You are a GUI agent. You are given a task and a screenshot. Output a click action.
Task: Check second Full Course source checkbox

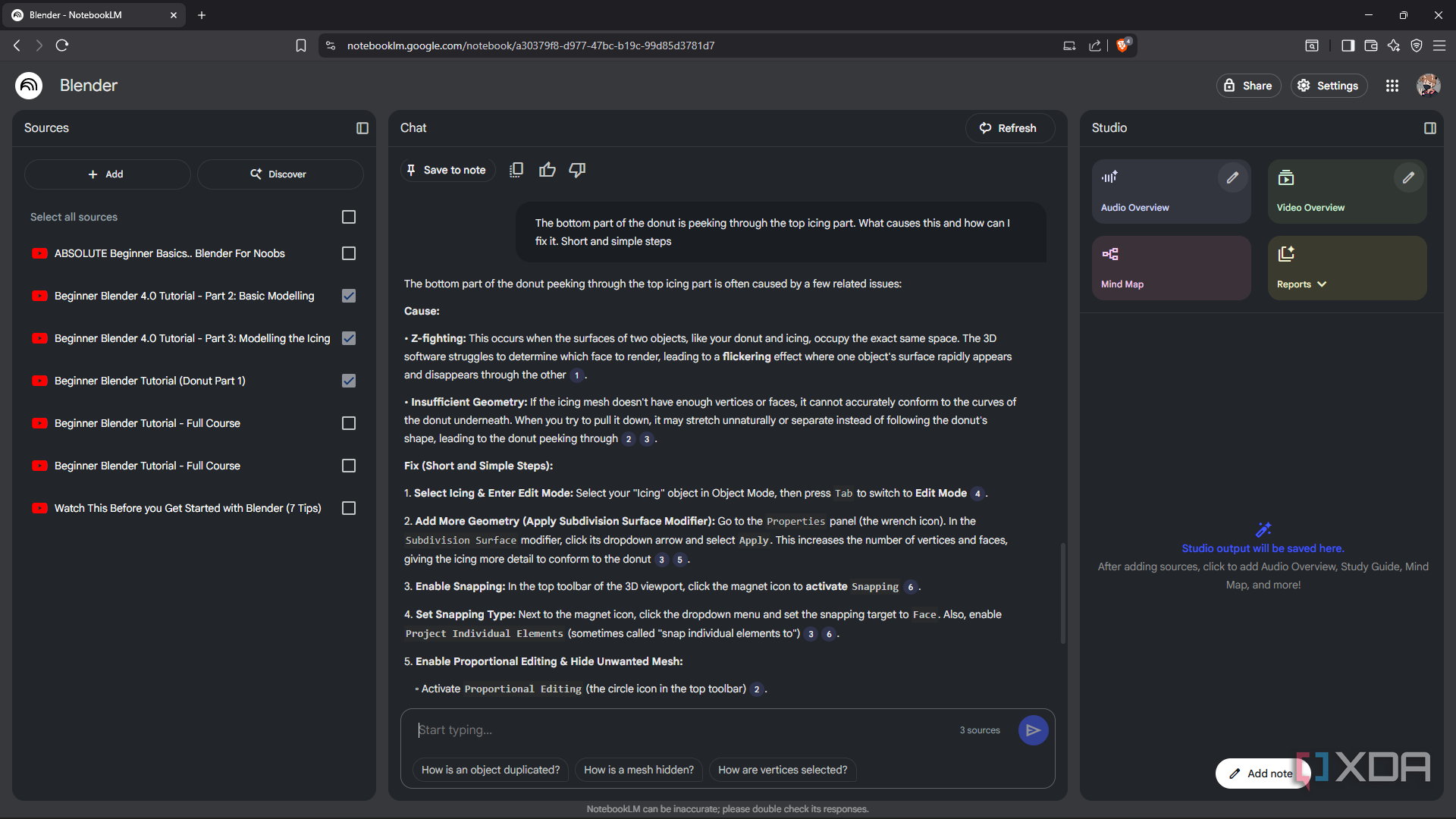[349, 466]
